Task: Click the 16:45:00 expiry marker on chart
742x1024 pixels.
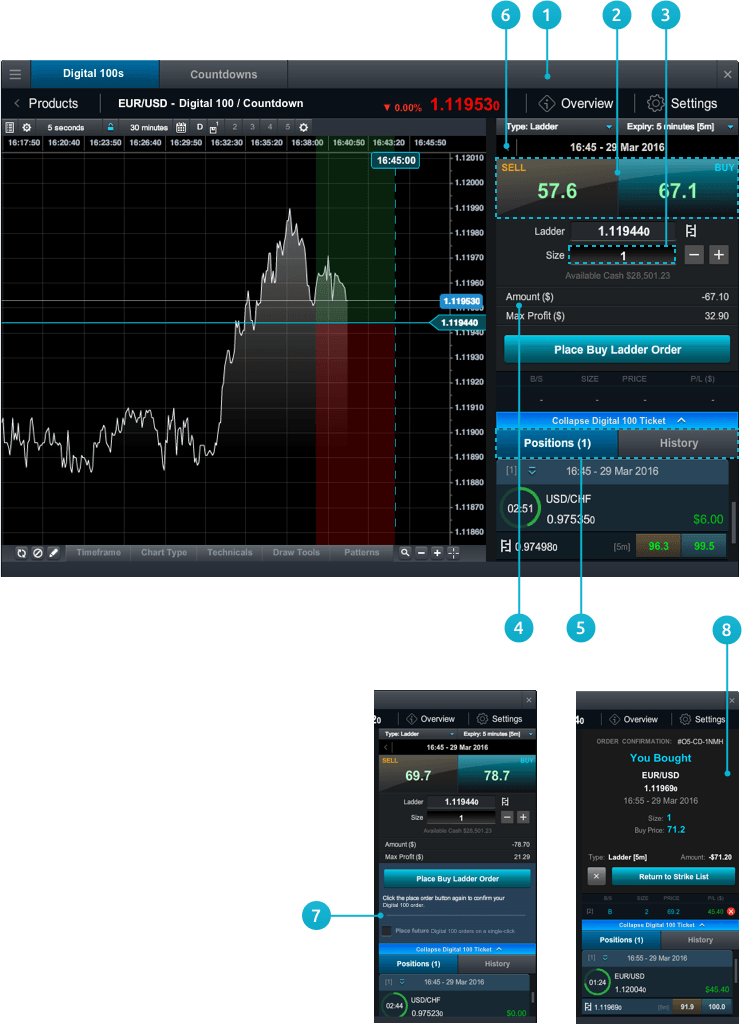Action: click(x=396, y=160)
